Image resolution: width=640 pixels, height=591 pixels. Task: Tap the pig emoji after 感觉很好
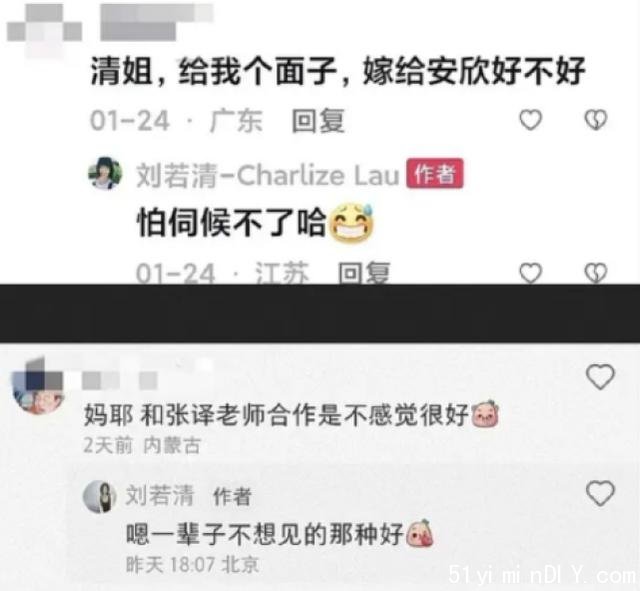485,415
